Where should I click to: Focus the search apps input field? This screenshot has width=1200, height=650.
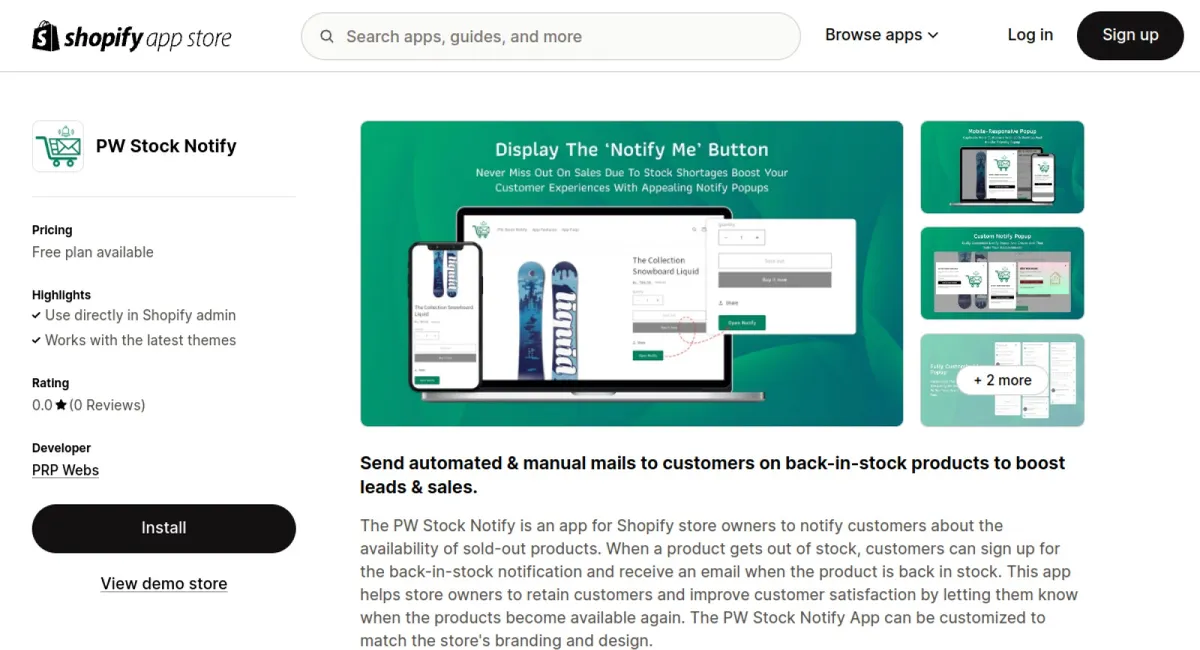560,37
